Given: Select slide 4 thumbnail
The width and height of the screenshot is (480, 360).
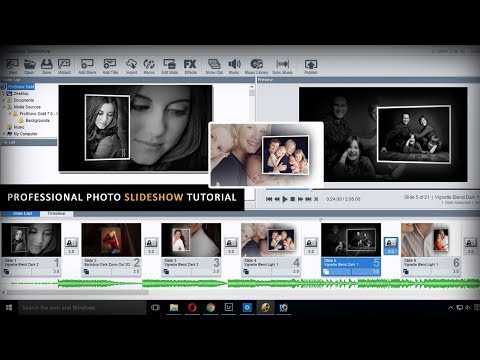Looking at the screenshot, I should coord(271,240).
